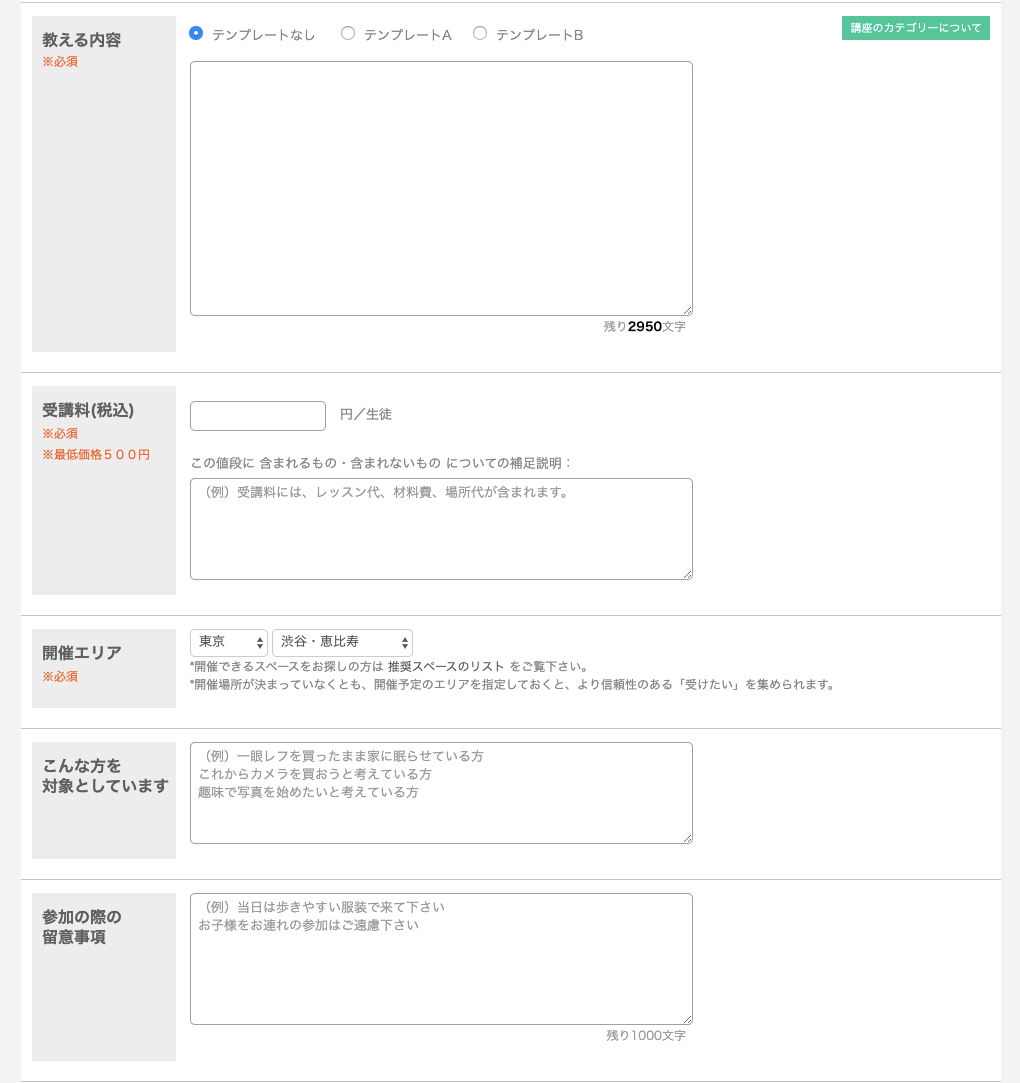Click the ※最低価格500円 note
1020x1083 pixels.
96,454
